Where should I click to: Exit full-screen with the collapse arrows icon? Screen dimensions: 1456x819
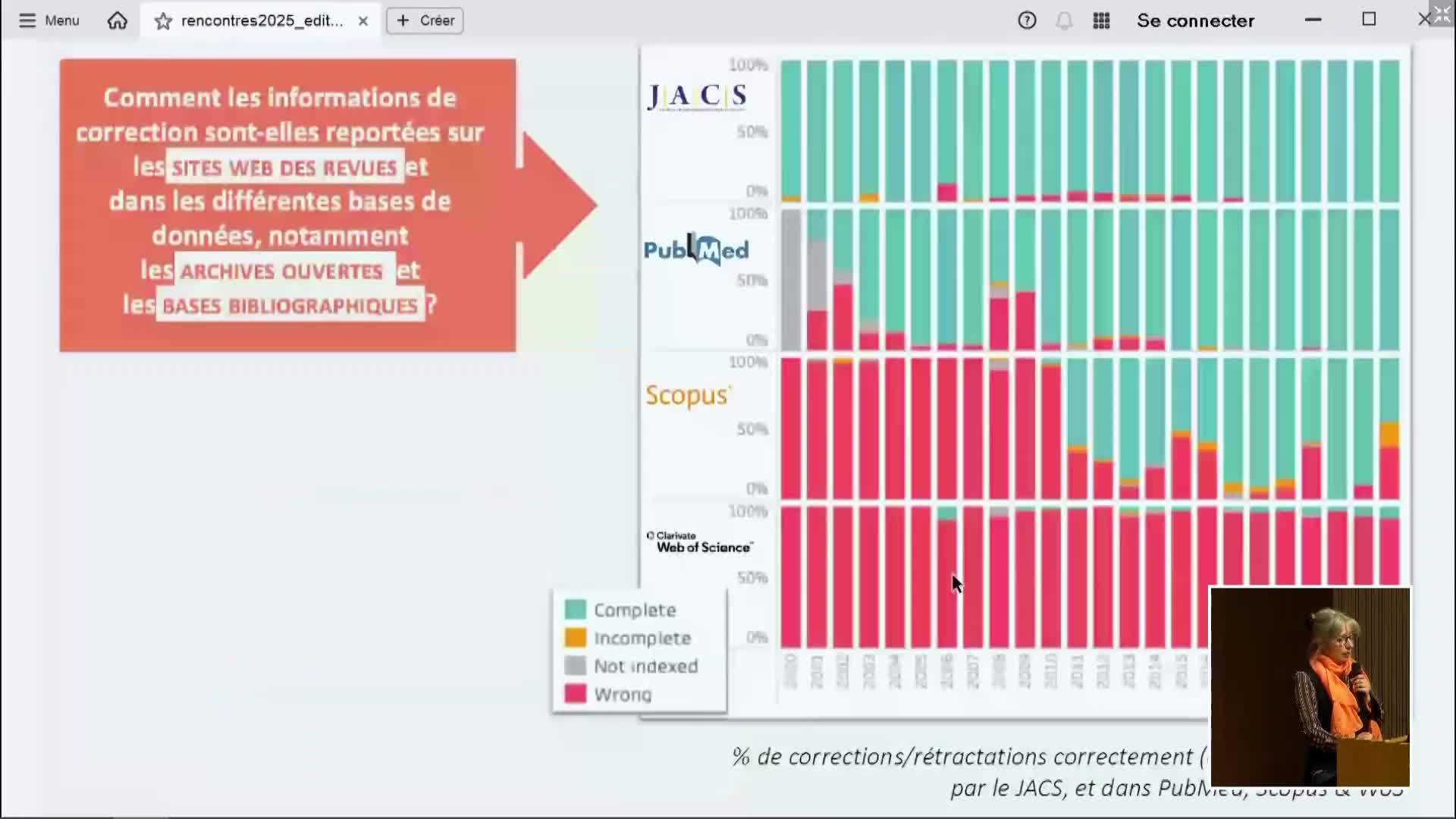point(1441,13)
